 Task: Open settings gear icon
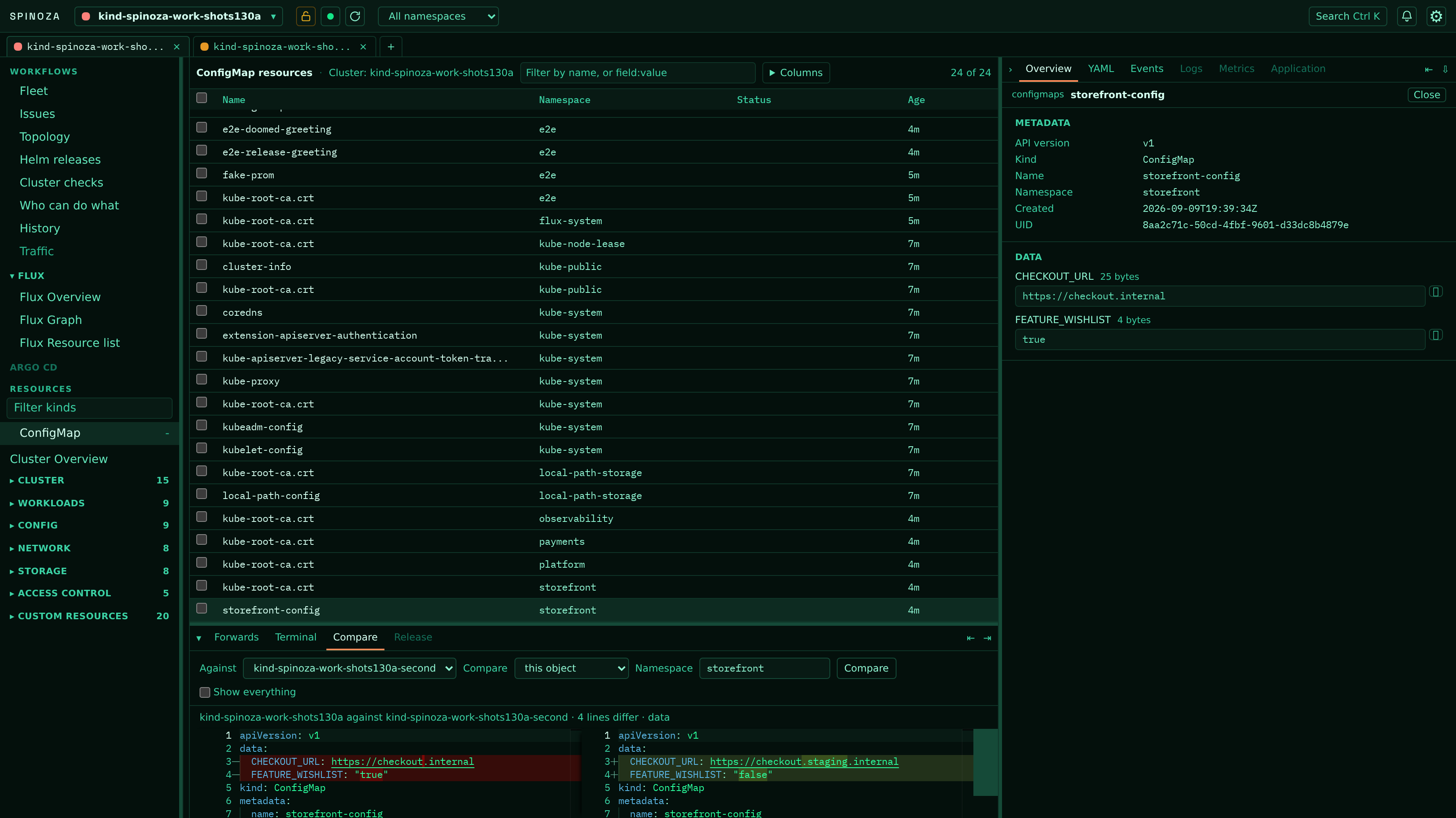(x=1436, y=16)
